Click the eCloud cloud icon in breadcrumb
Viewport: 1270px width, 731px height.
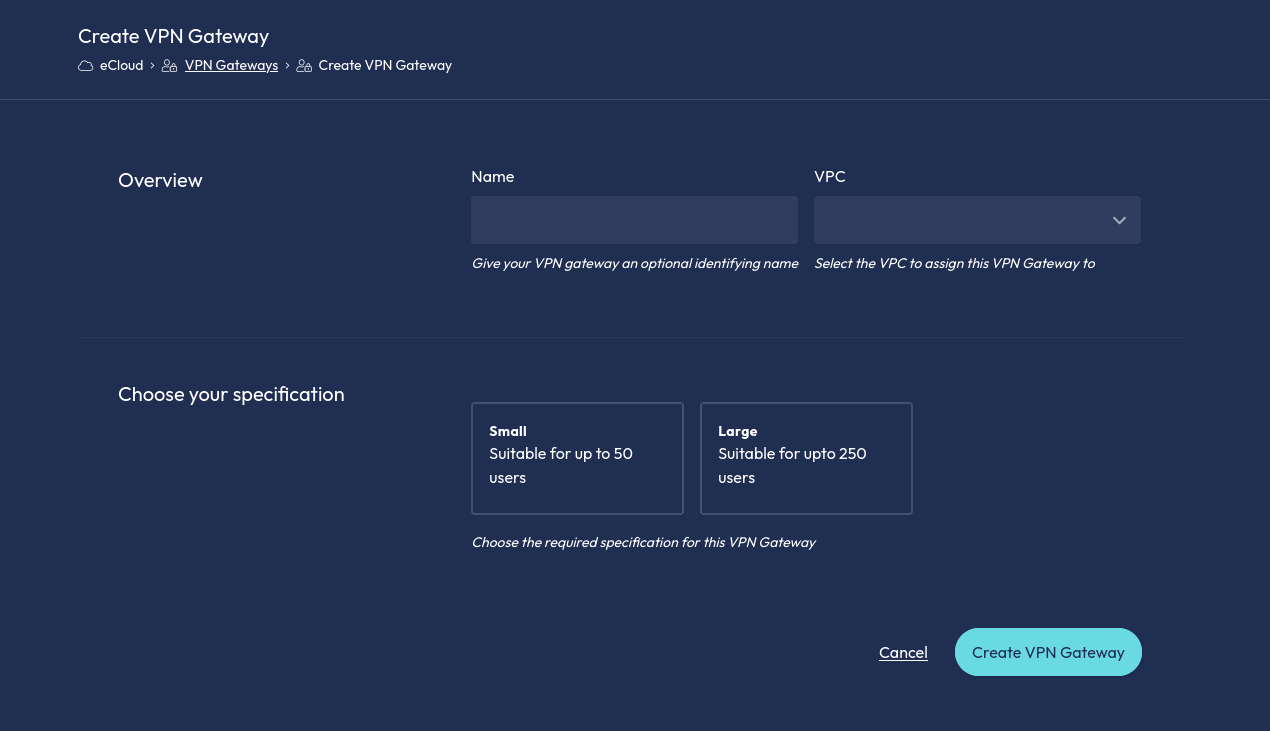click(86, 65)
